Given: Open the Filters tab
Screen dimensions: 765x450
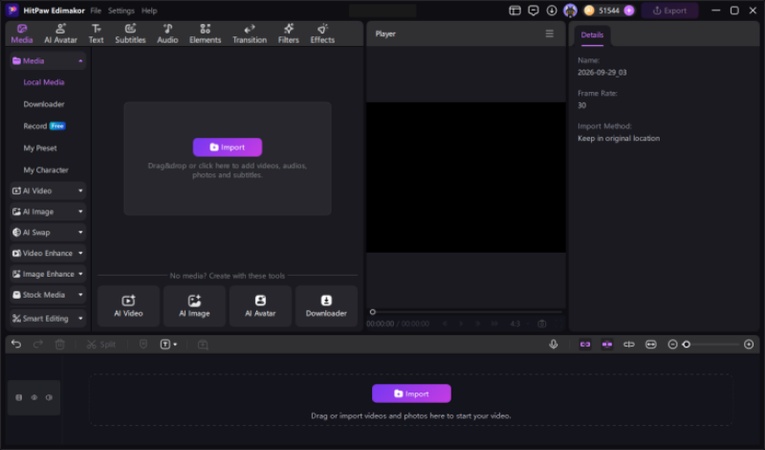Looking at the screenshot, I should [x=288, y=34].
